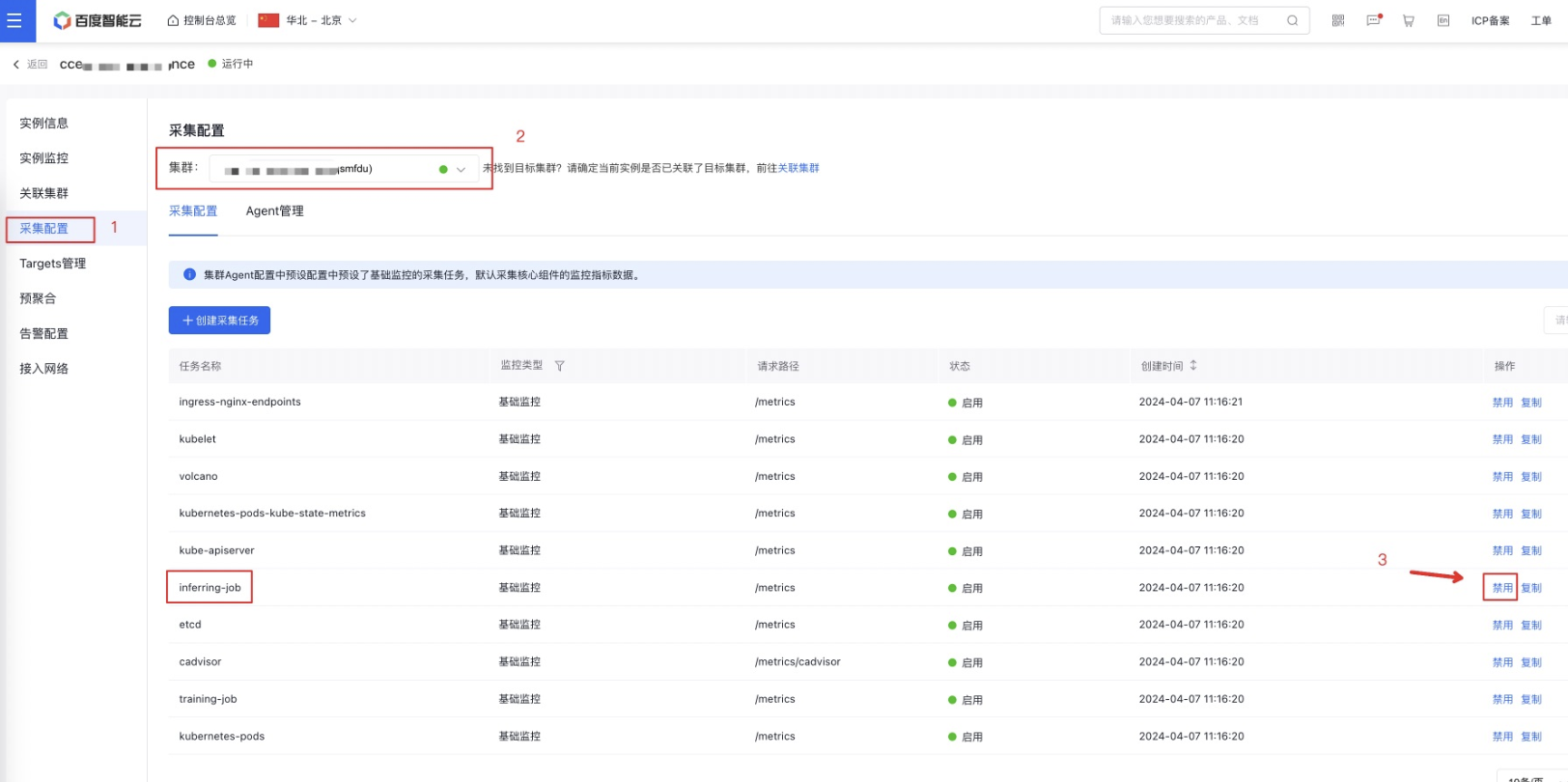Click the 运行中 instance status
This screenshot has height=782, width=1568.
[x=231, y=64]
